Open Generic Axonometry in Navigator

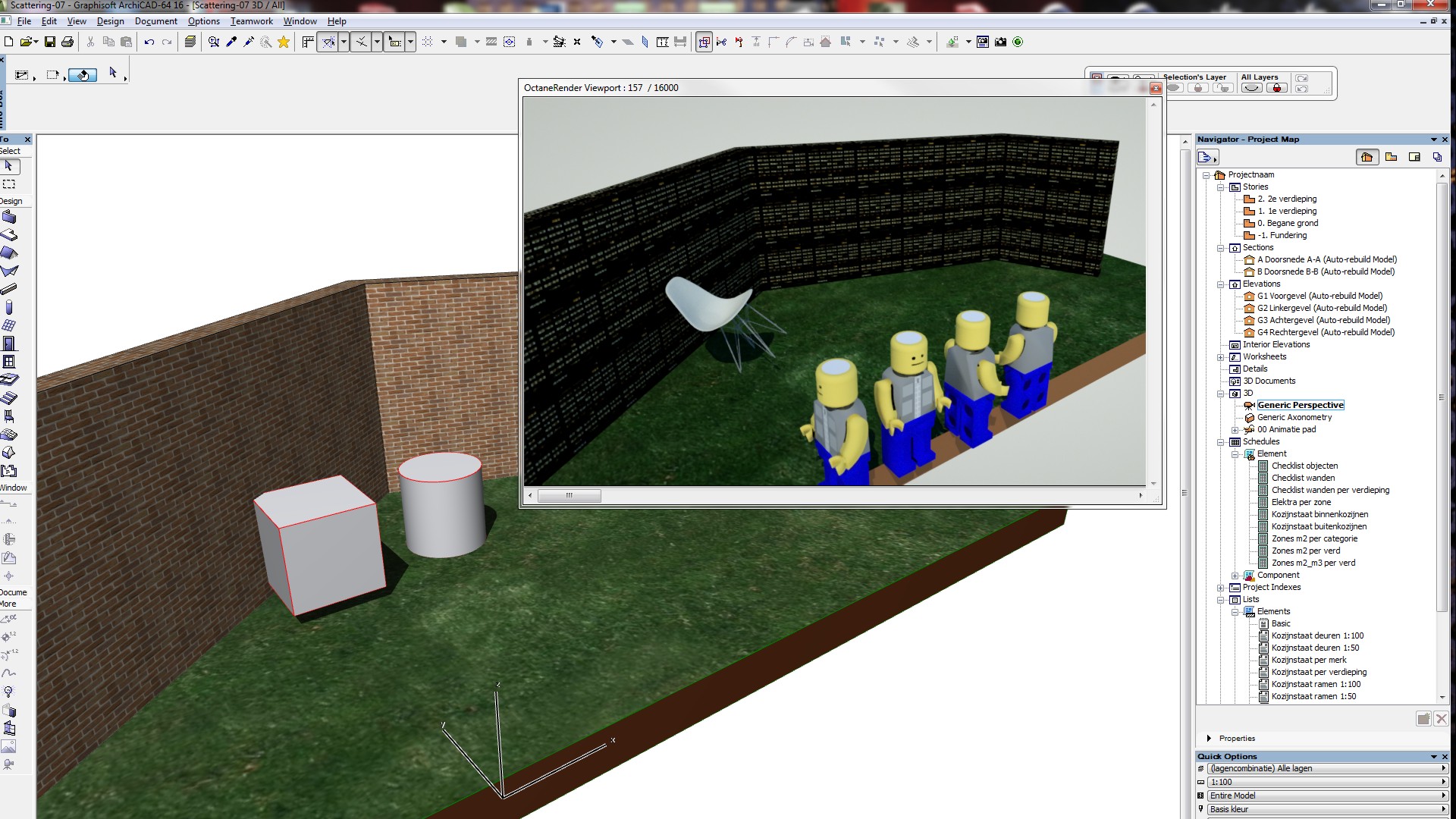click(1294, 417)
